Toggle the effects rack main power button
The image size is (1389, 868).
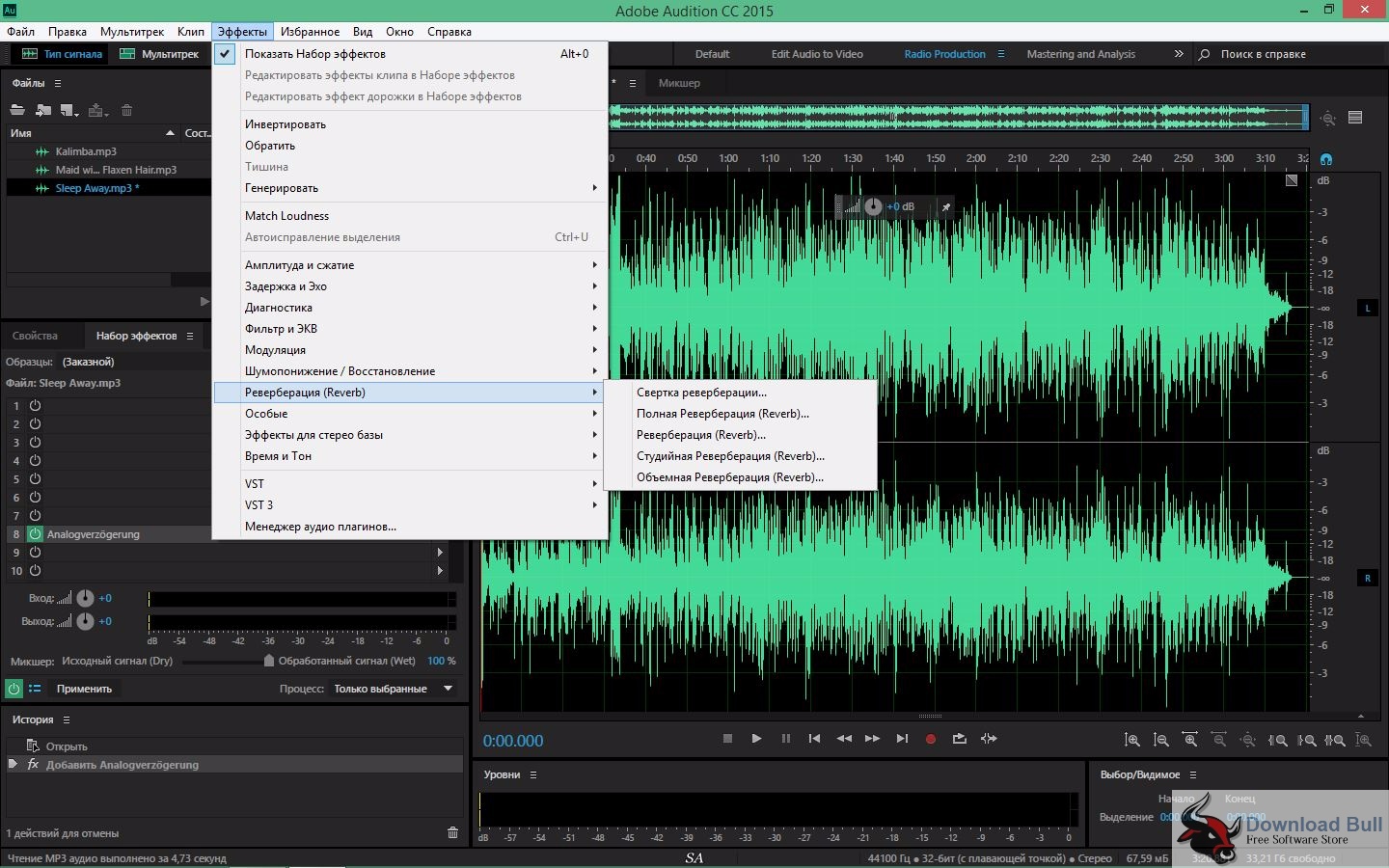[x=14, y=689]
